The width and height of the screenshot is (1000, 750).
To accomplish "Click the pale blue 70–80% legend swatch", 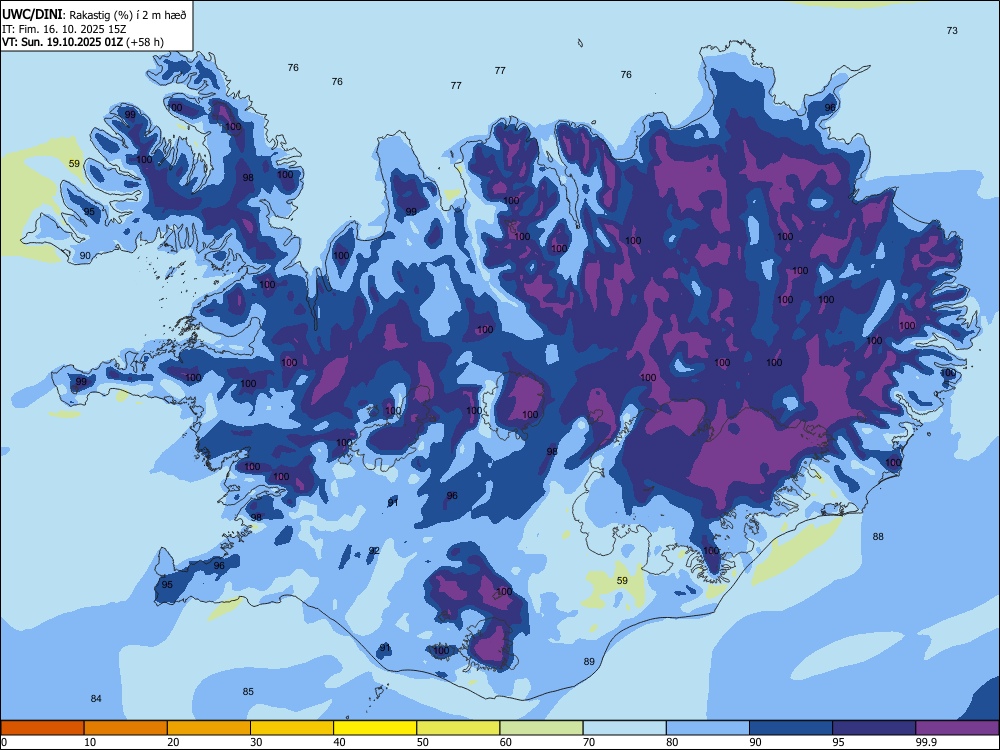I will pyautogui.click(x=624, y=728).
